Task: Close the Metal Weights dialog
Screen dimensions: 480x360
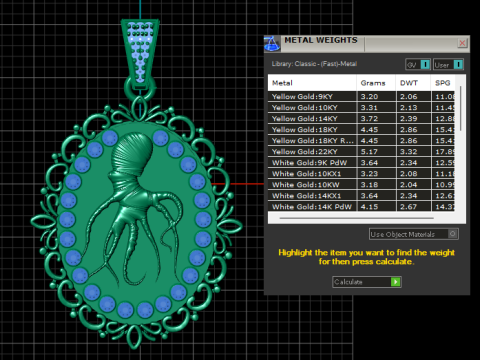Action: click(x=462, y=43)
